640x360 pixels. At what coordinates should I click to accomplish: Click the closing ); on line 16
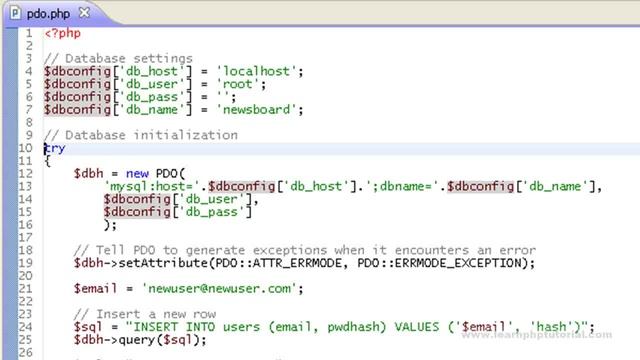[111, 225]
